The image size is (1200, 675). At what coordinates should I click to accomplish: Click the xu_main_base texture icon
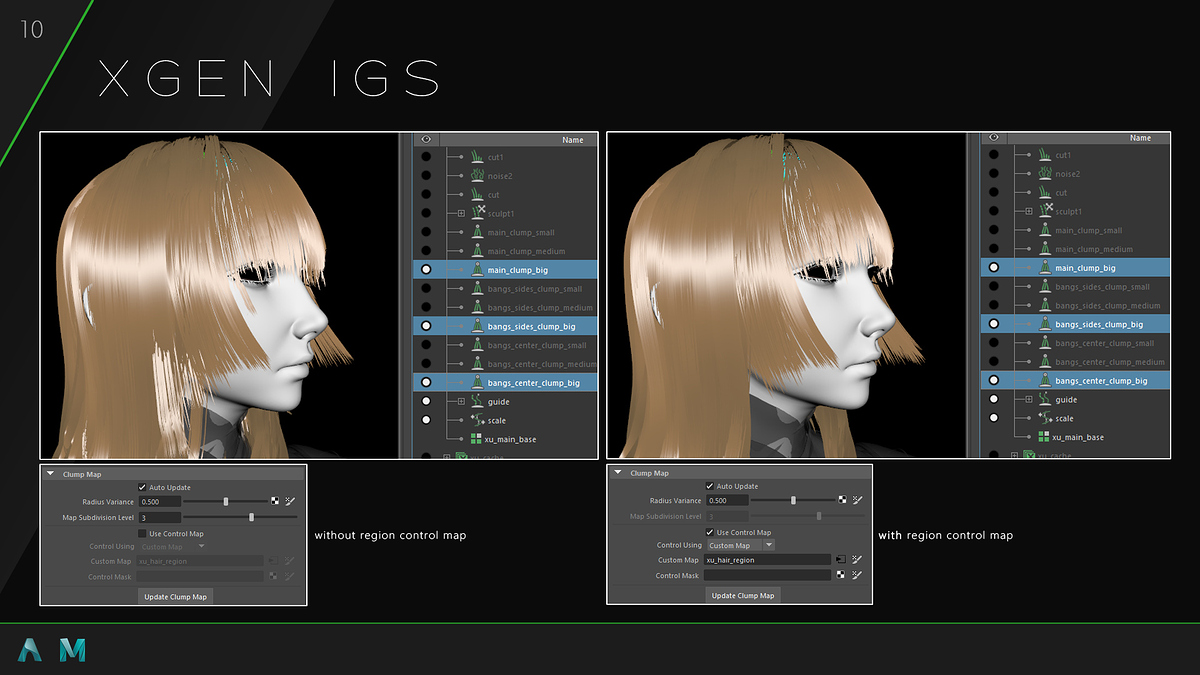click(x=476, y=439)
